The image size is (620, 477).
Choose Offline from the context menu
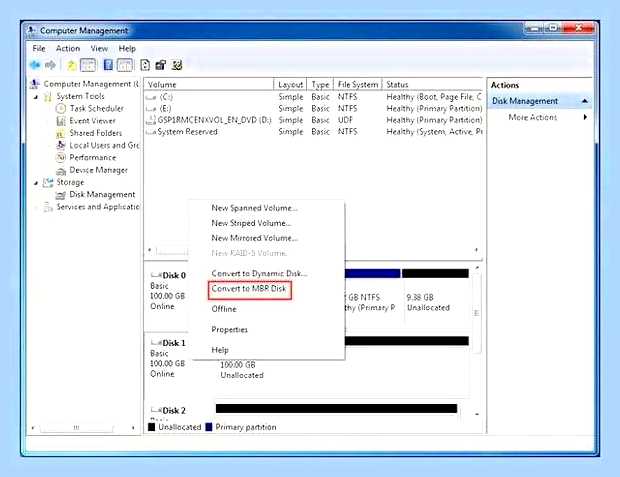[224, 309]
